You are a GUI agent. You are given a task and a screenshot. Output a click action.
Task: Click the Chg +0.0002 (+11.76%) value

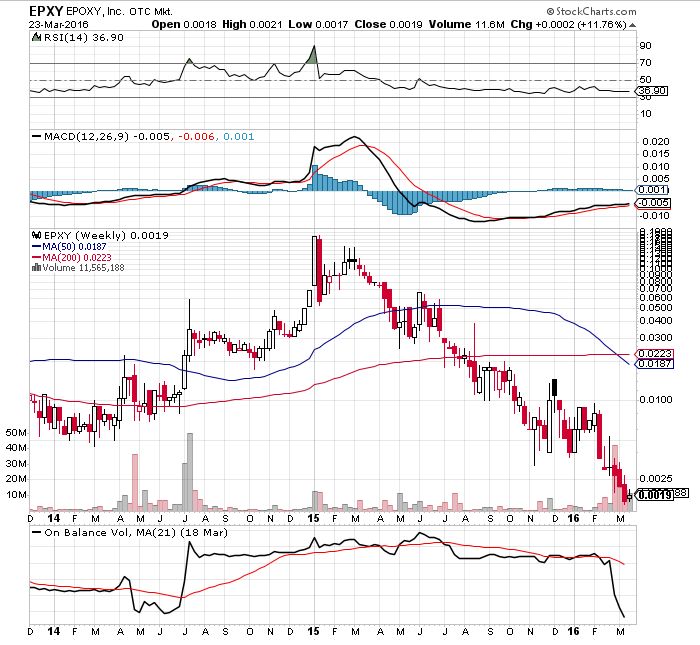click(x=568, y=25)
